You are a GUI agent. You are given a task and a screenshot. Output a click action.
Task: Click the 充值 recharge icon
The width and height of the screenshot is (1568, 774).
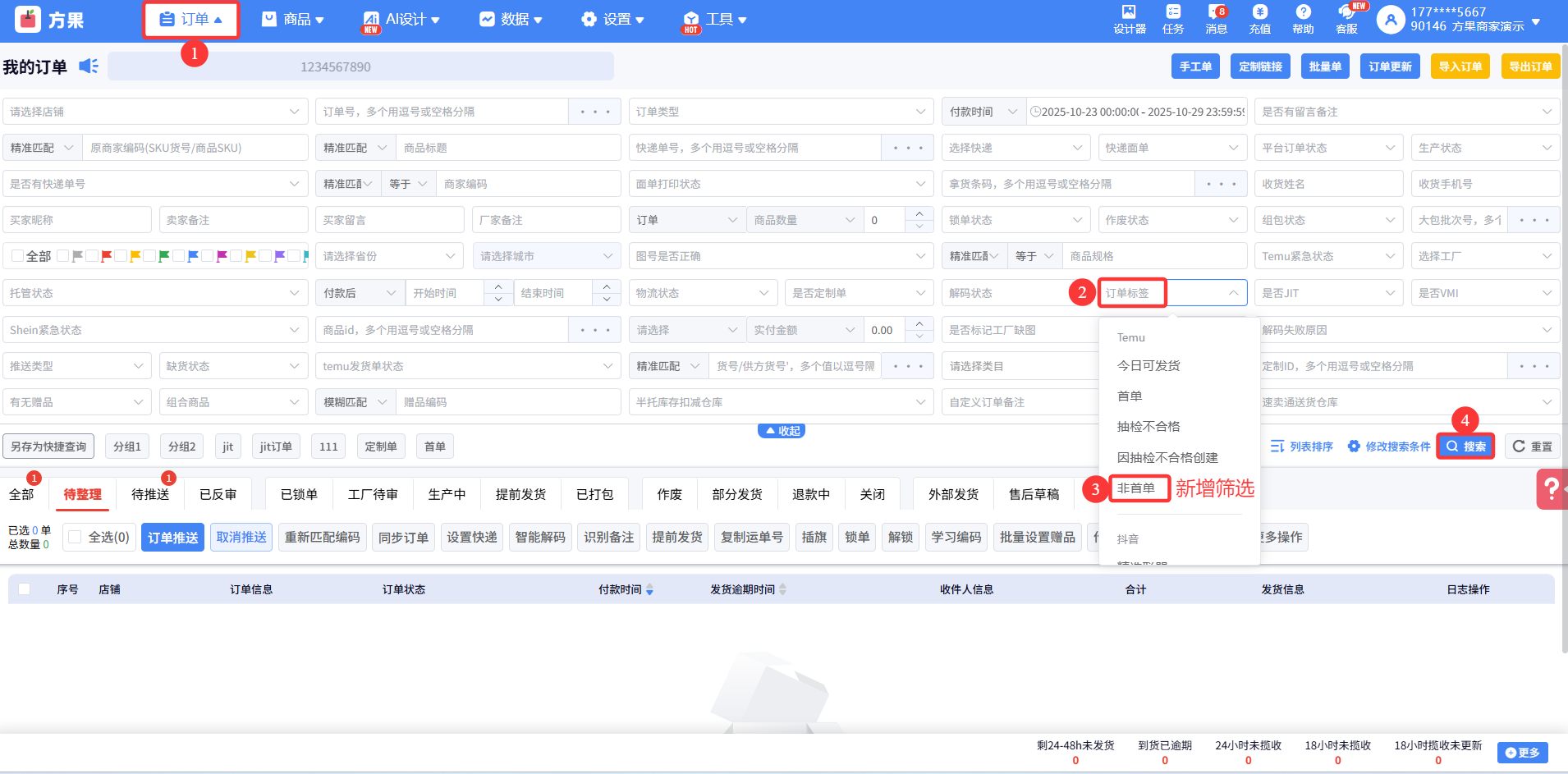pyautogui.click(x=1259, y=19)
